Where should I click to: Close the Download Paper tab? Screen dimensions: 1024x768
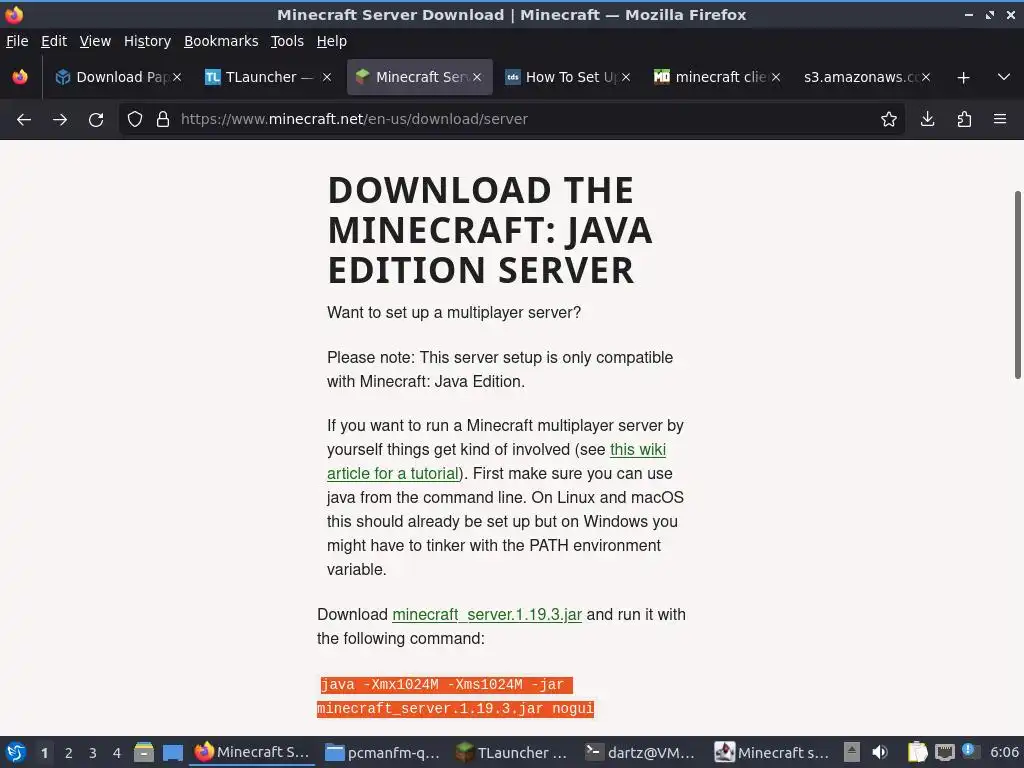(x=177, y=77)
